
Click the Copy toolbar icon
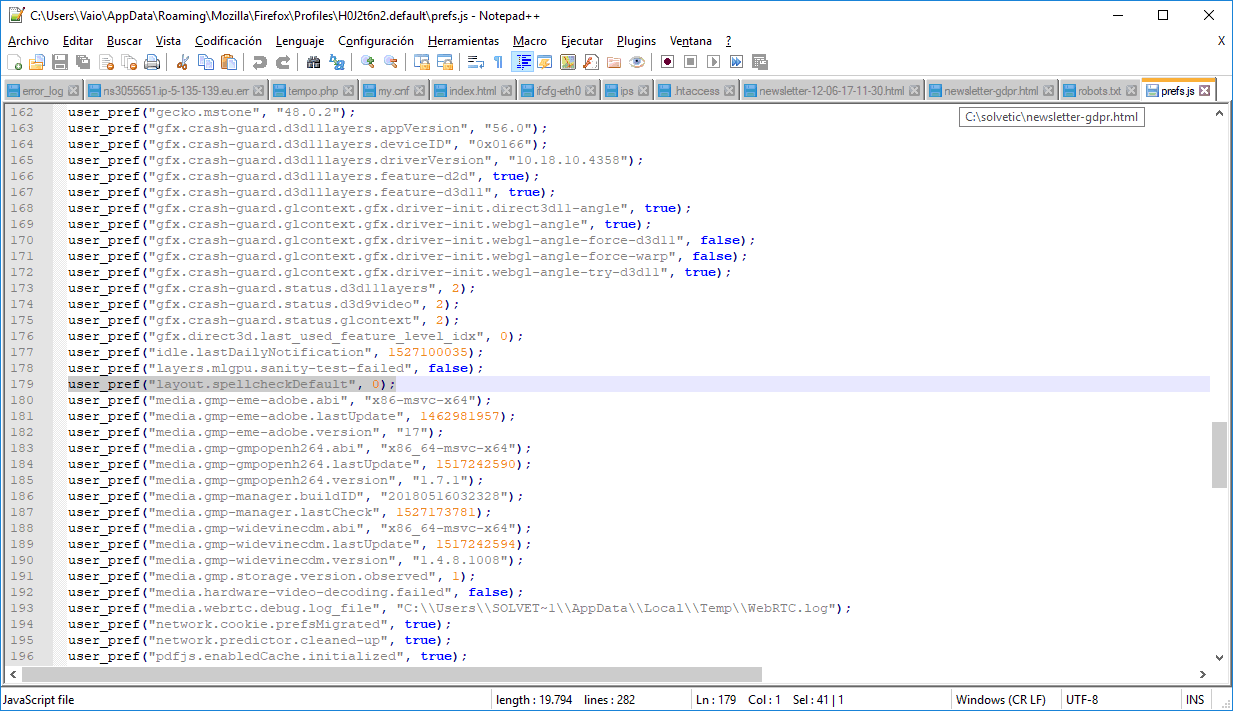tap(206, 62)
